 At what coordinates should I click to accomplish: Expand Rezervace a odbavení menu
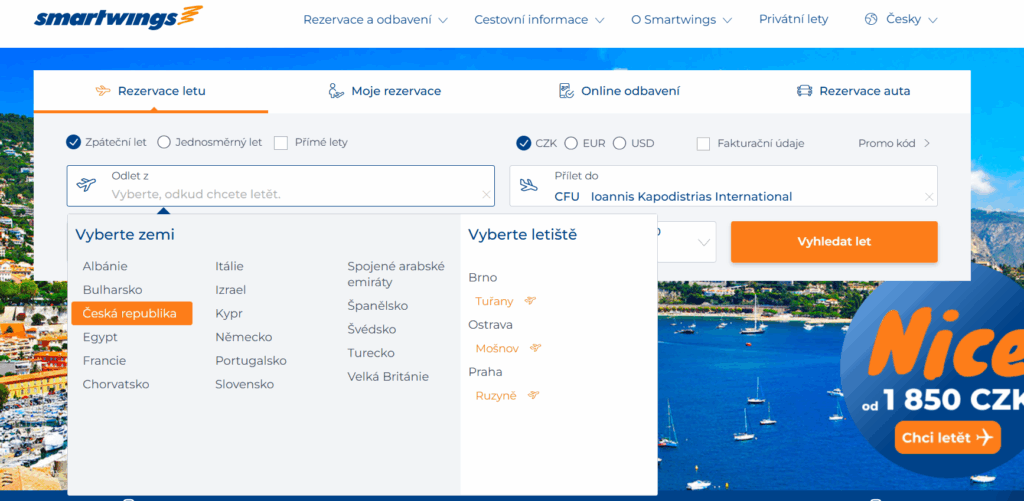(x=376, y=20)
